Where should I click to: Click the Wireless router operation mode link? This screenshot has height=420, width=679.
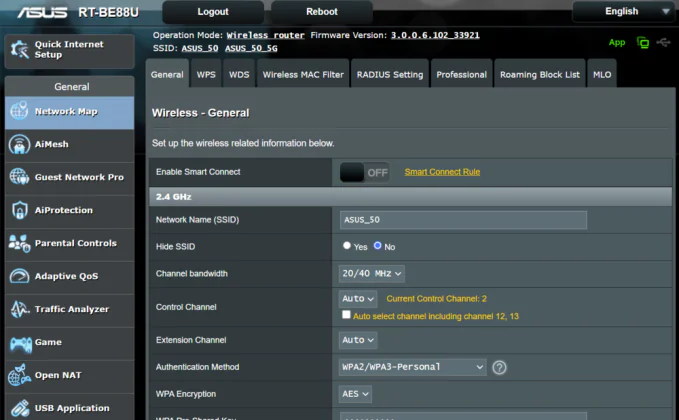(265, 36)
